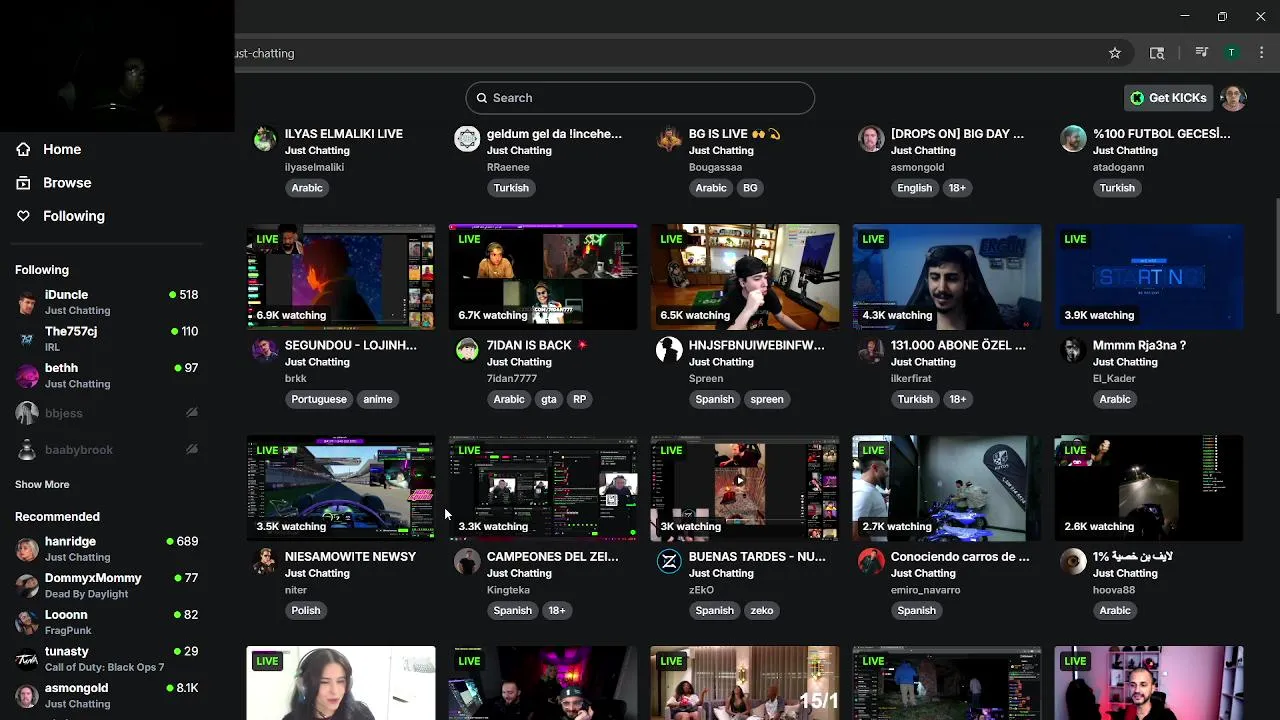Open followed channel The757cj
This screenshot has height=720, width=1280.
click(x=107, y=339)
